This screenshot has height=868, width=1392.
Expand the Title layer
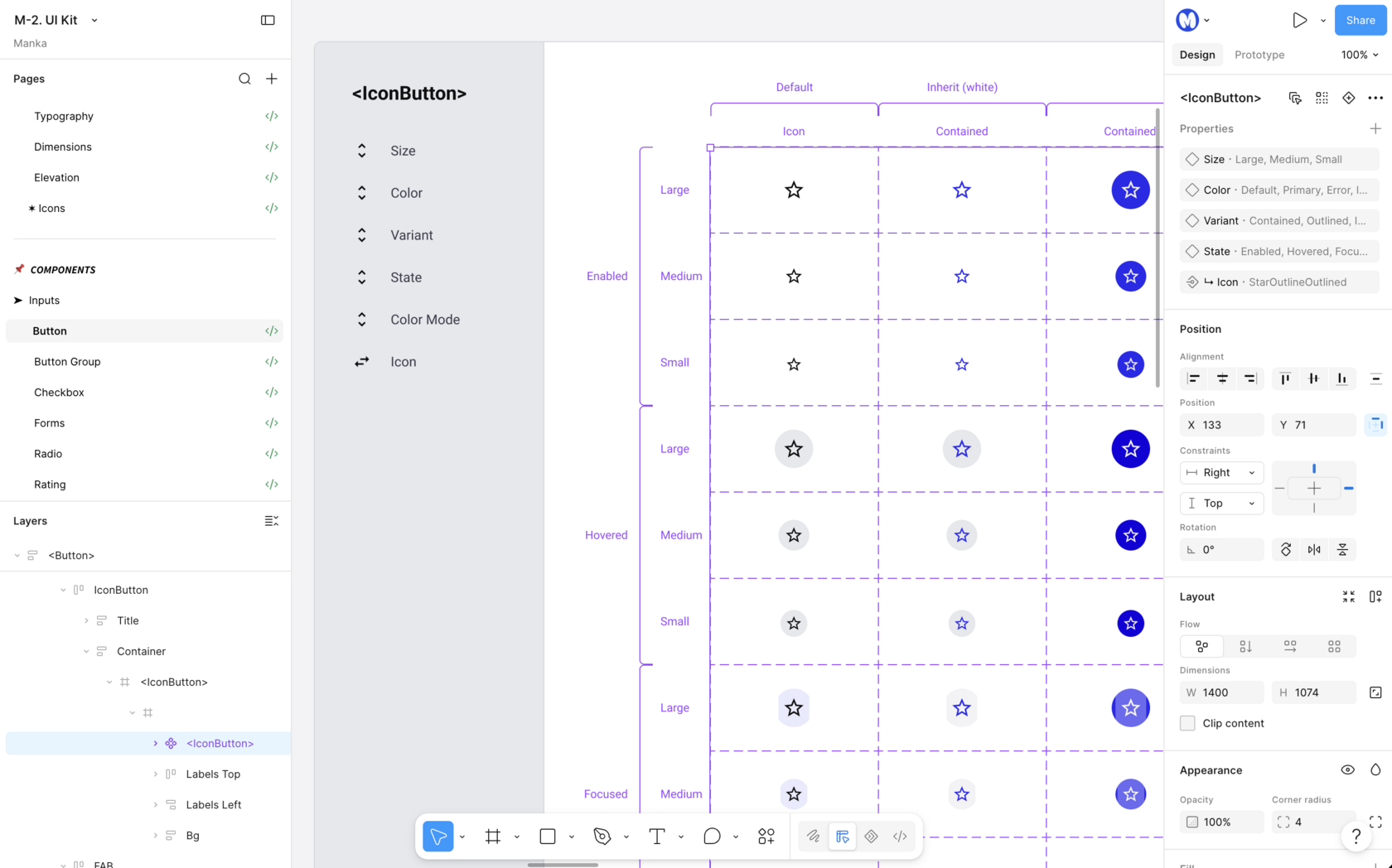(86, 620)
